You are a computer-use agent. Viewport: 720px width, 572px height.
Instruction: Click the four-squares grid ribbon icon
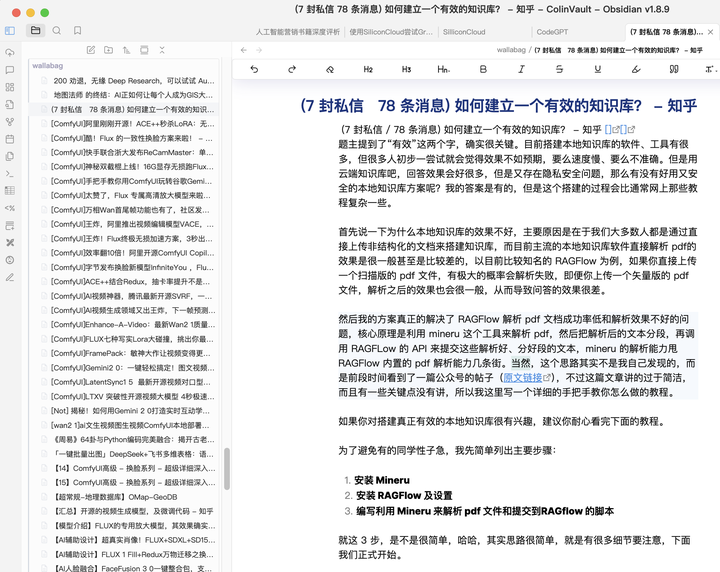pos(10,87)
